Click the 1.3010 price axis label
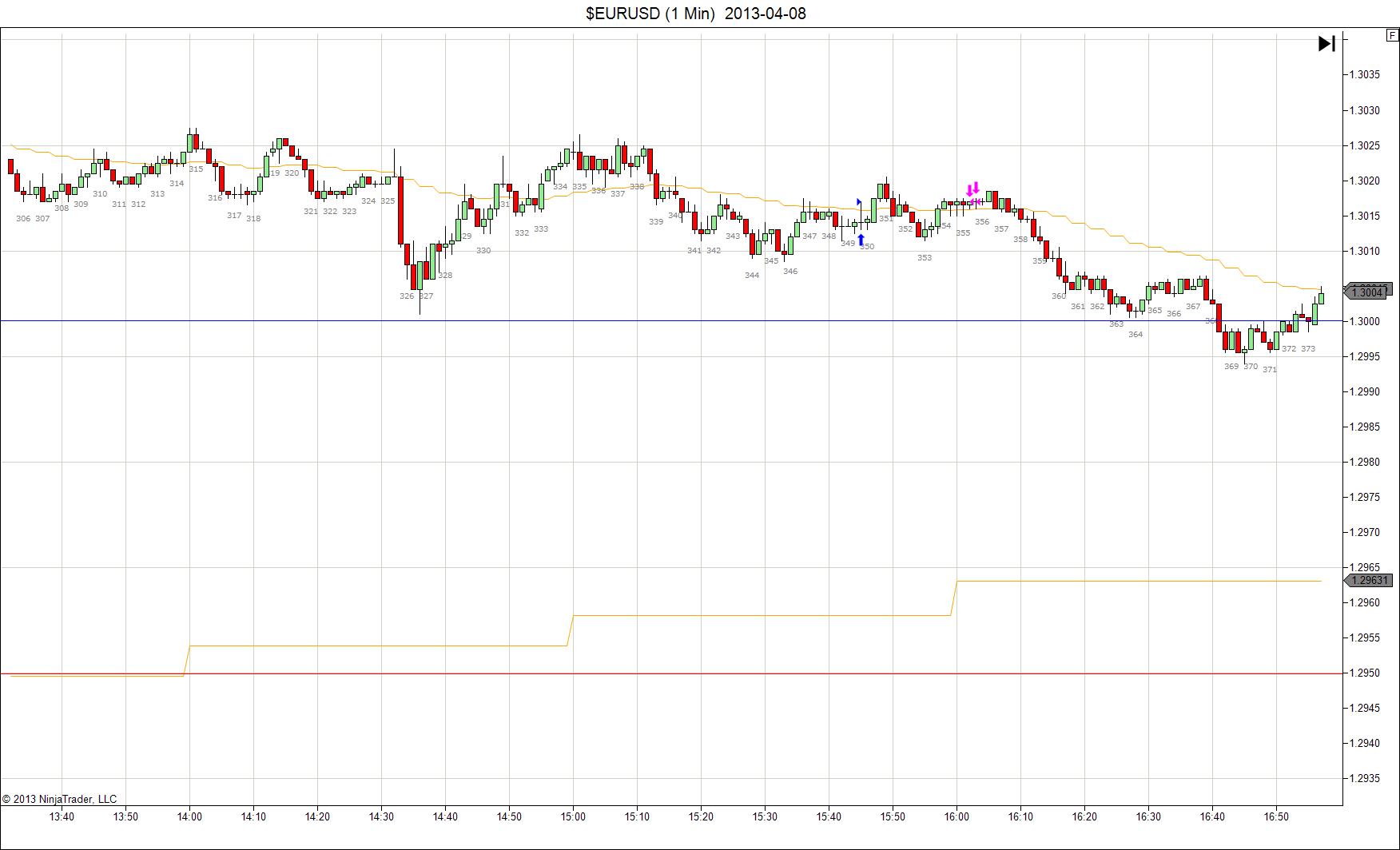This screenshot has width=1400, height=850. tap(1365, 251)
